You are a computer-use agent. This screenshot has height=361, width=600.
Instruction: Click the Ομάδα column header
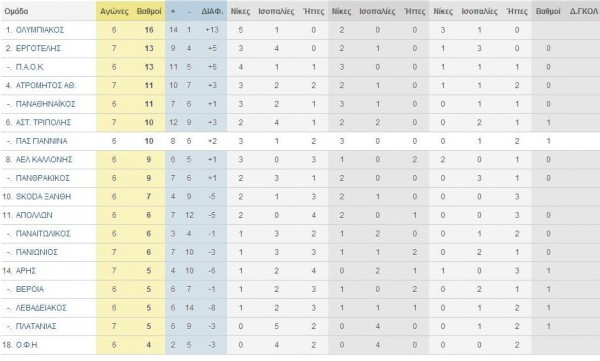[16, 11]
